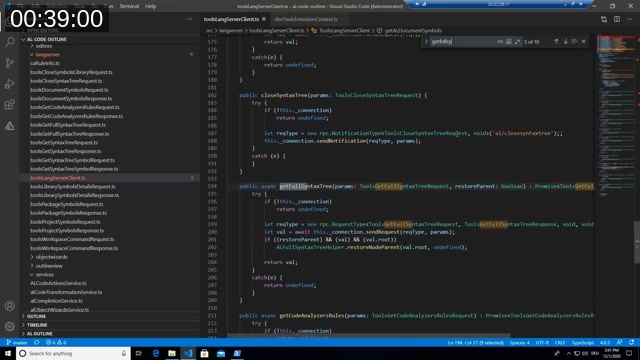Open Explorer views ellipsis menu
Image resolution: width=640 pixels, height=360 pixels.
[x=189, y=19]
